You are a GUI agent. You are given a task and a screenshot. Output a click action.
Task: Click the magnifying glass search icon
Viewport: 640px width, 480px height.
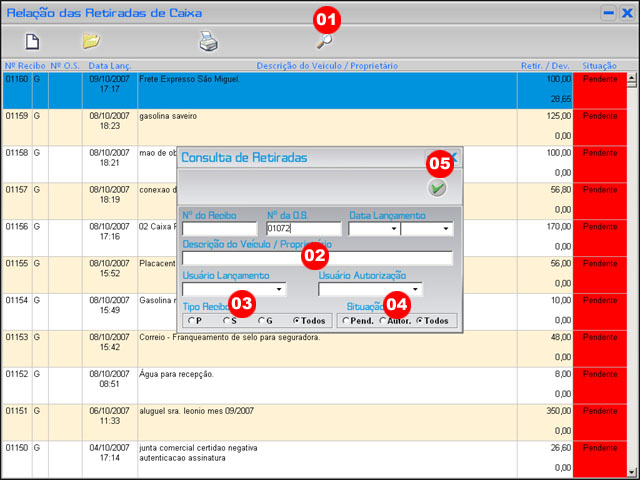[x=324, y=41]
